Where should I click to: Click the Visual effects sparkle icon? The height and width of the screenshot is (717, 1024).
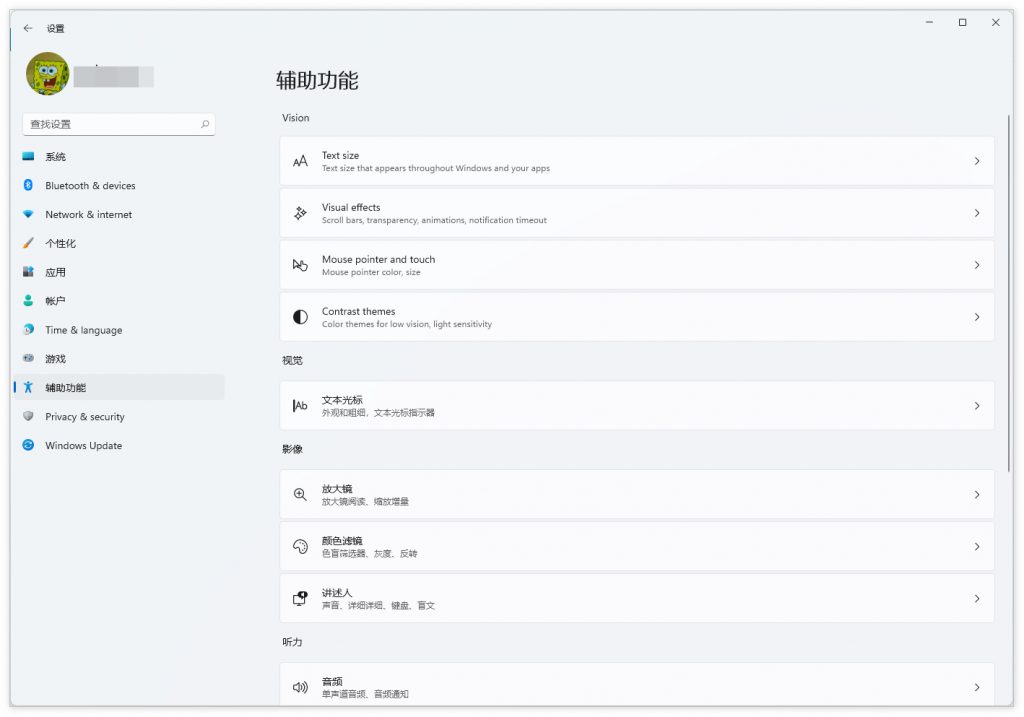[x=300, y=213]
